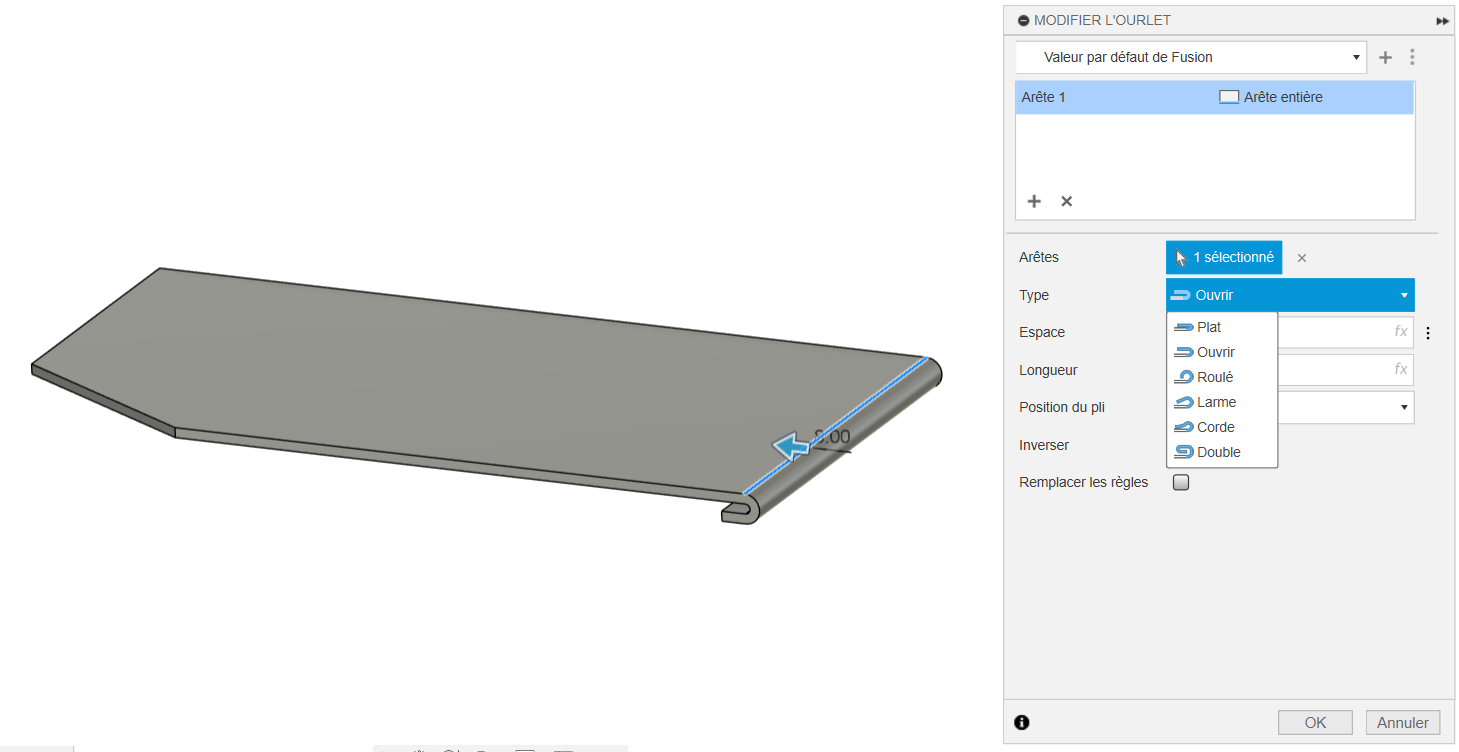The width and height of the screenshot is (1459, 752).
Task: Confirm the hem with the OK button
Action: [1315, 722]
